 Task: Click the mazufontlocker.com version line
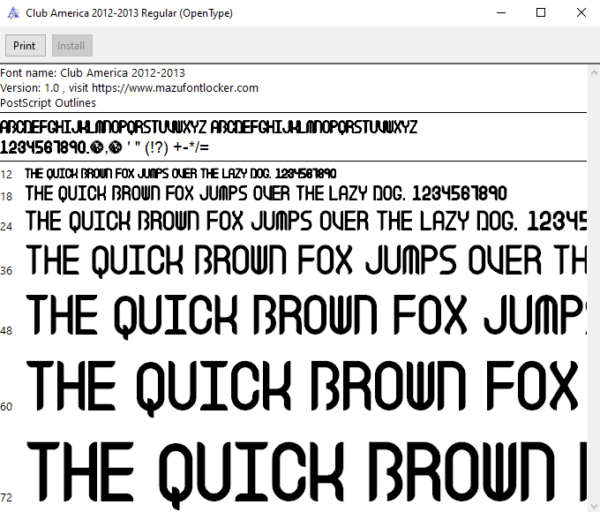tap(129, 88)
